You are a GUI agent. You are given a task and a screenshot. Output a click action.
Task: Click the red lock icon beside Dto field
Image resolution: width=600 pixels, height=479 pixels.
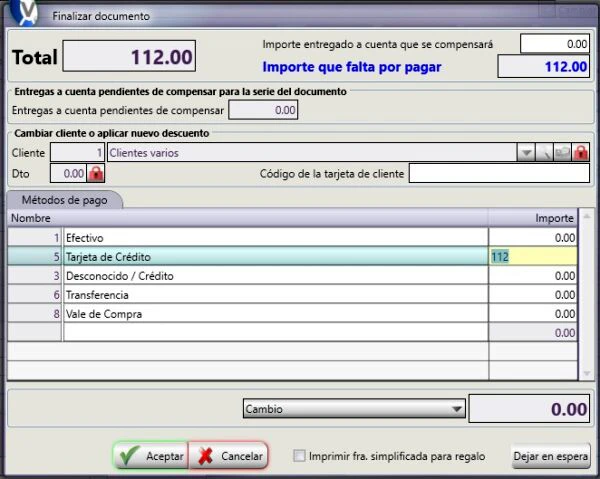pyautogui.click(x=96, y=173)
